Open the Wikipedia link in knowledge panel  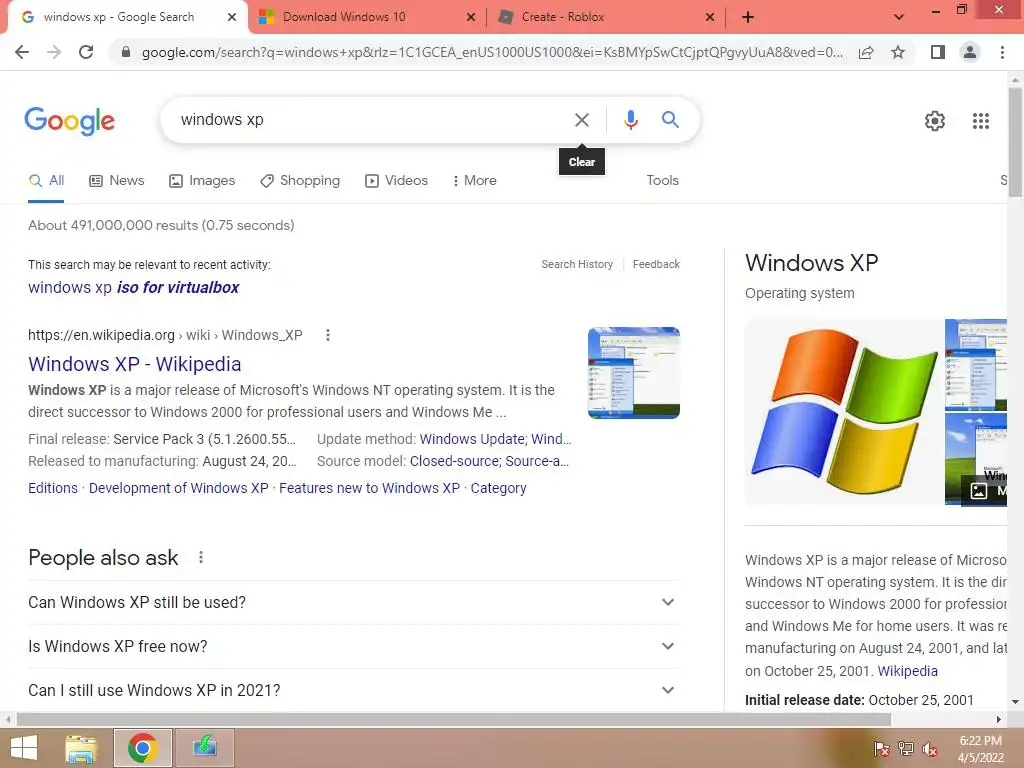click(x=907, y=671)
